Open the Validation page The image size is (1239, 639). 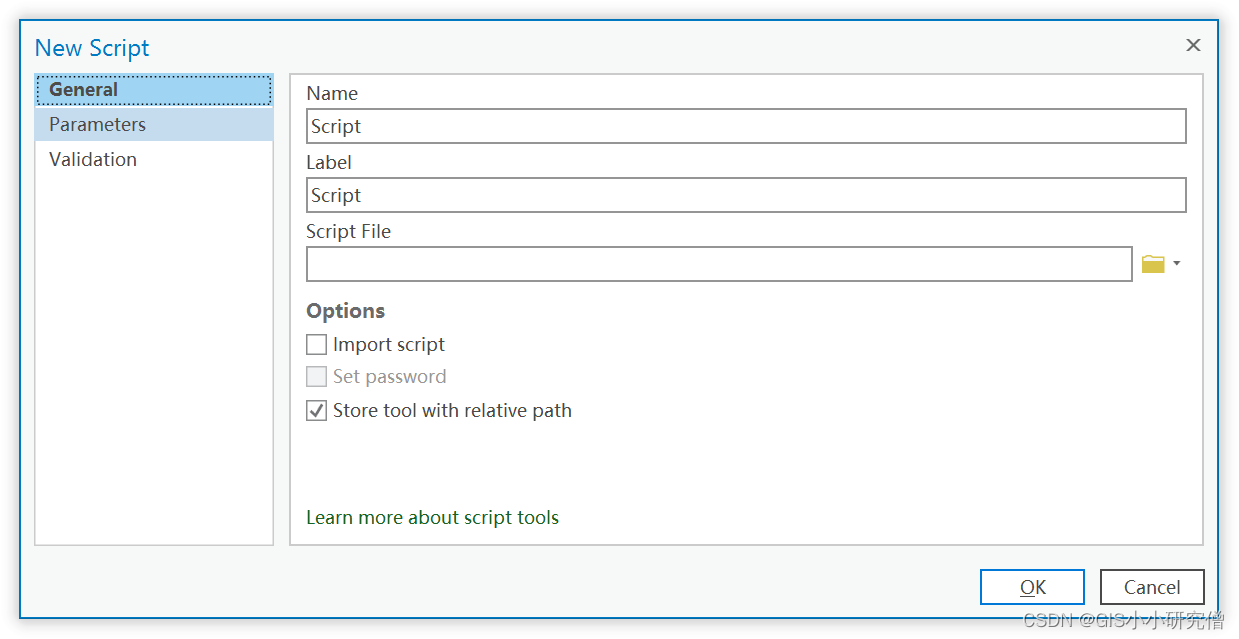coord(92,159)
